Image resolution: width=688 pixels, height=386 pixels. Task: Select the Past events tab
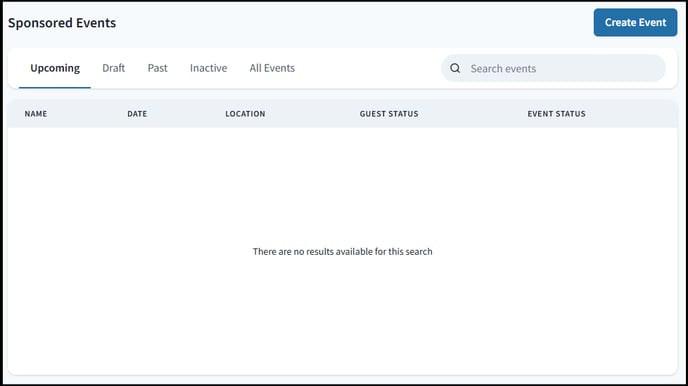(158, 68)
